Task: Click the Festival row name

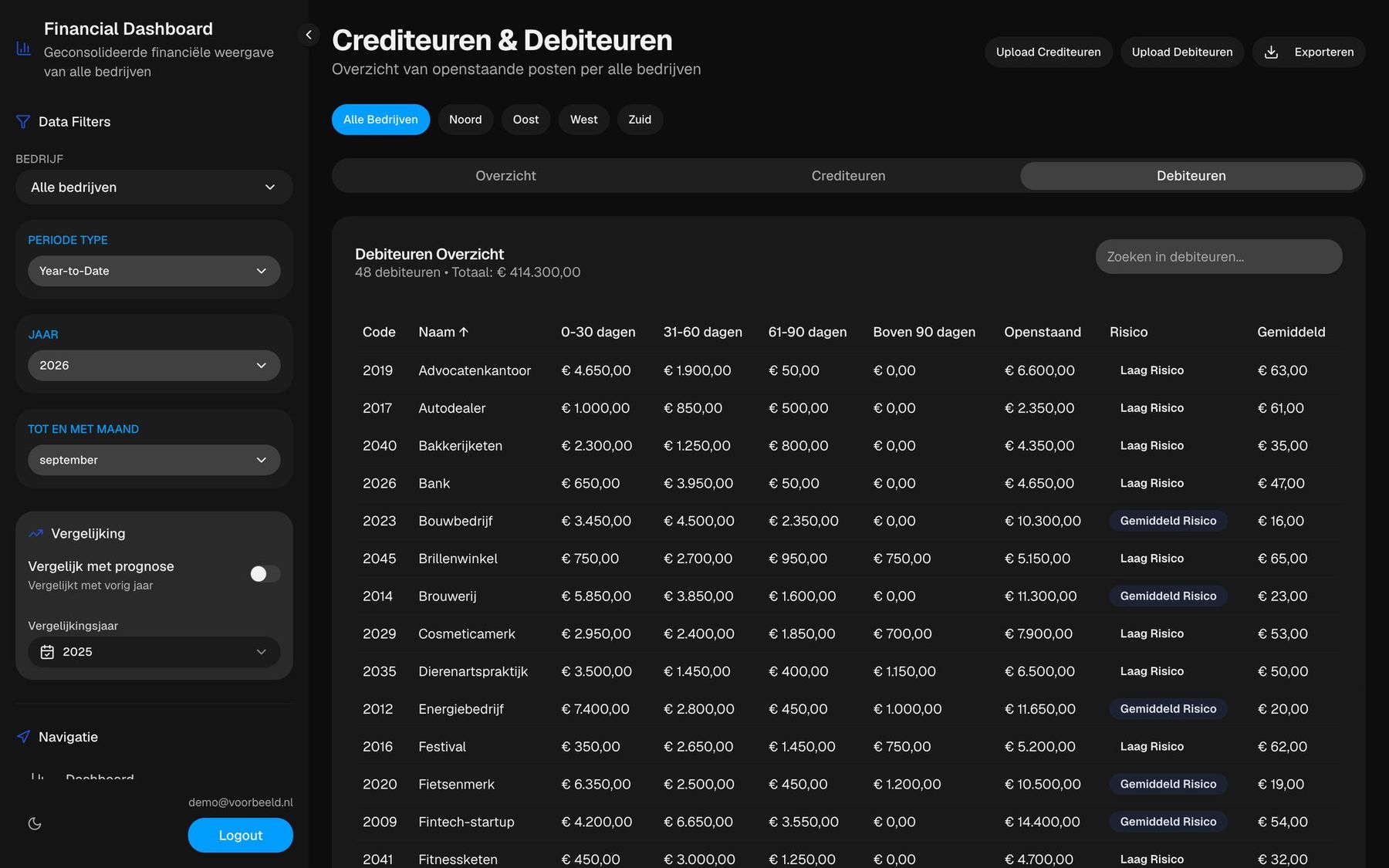Action: 442,747
